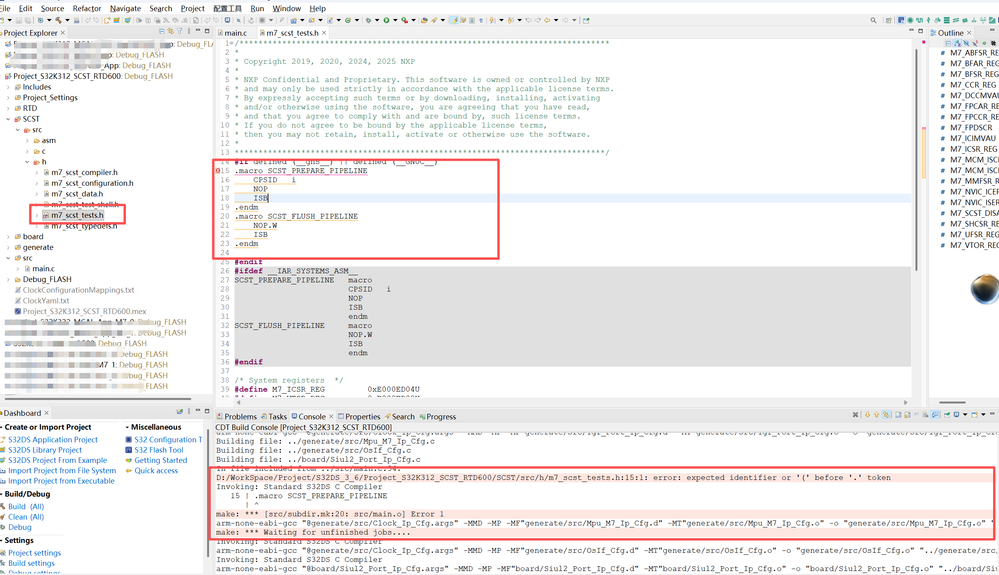Click scroll-down arrow icon in Console toolbar
The height and width of the screenshot is (575, 999).
click(867, 415)
